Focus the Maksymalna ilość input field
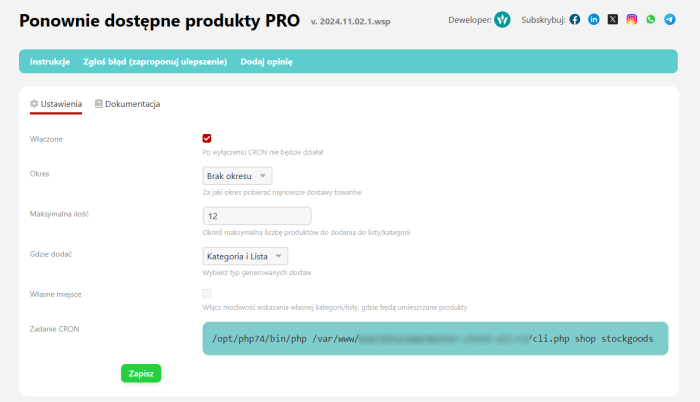The width and height of the screenshot is (700, 402). coord(257,216)
